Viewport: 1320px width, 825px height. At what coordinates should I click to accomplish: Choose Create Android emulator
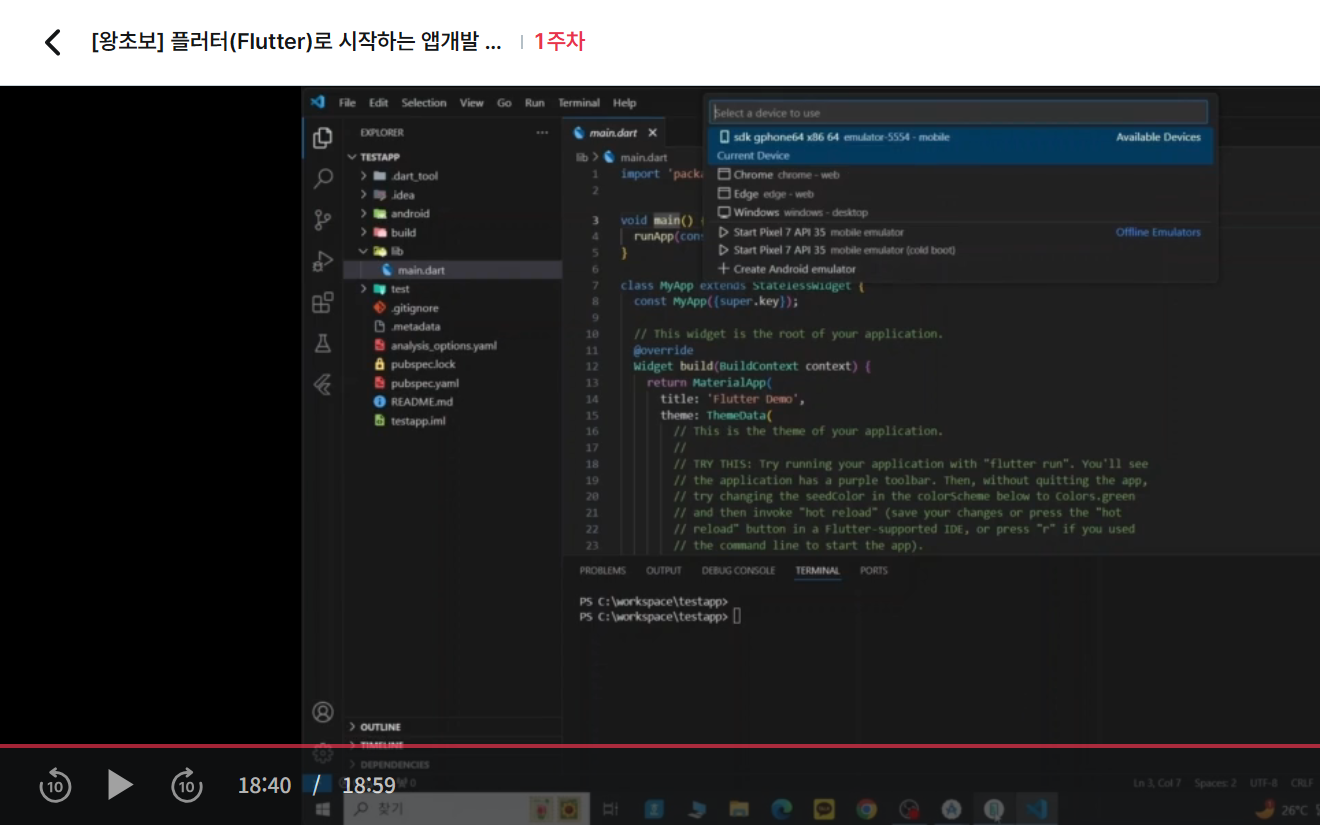(960, 269)
